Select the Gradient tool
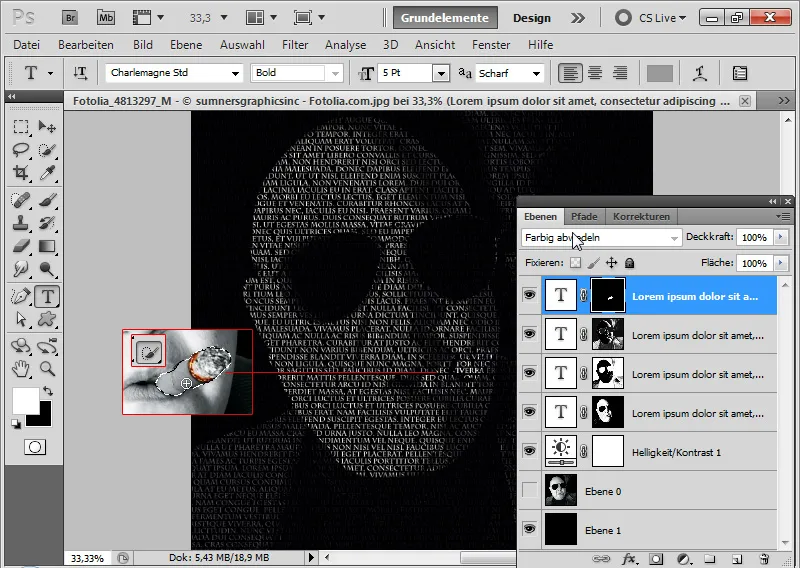This screenshot has height=568, width=800. 47,246
